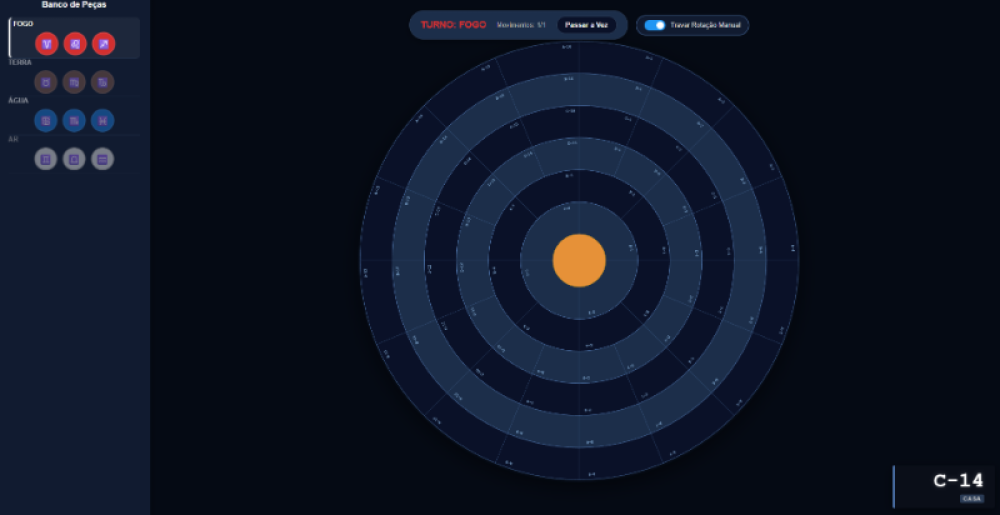The width and height of the screenshot is (1000, 515).
Task: Pick the Sagittarius arrow piece
Action: click(x=103, y=44)
